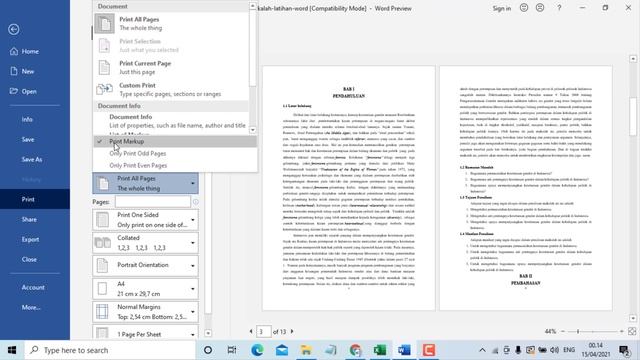Open Google Chrome from taskbar

pos(355,350)
